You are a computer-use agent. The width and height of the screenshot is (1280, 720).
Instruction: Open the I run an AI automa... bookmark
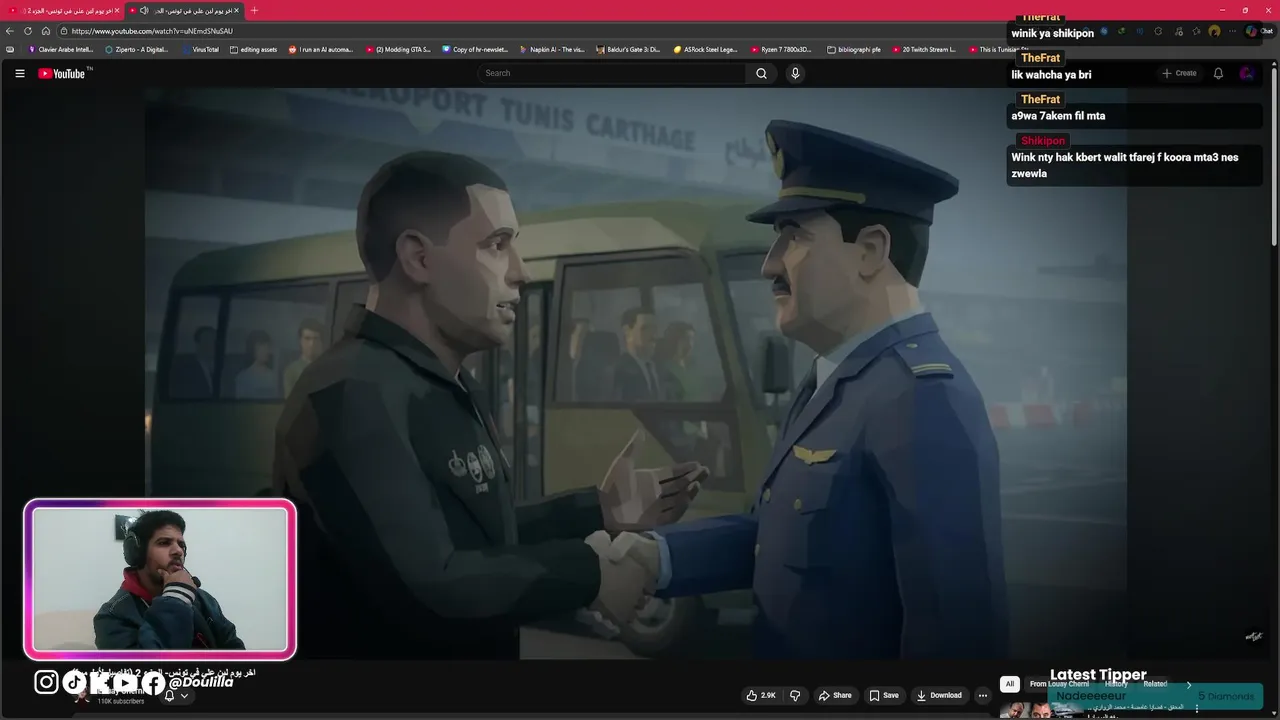(x=321, y=49)
